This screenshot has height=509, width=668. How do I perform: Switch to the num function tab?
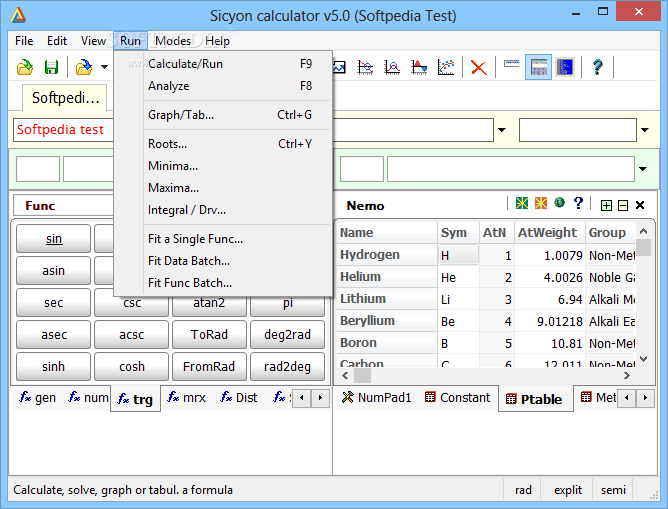89,398
